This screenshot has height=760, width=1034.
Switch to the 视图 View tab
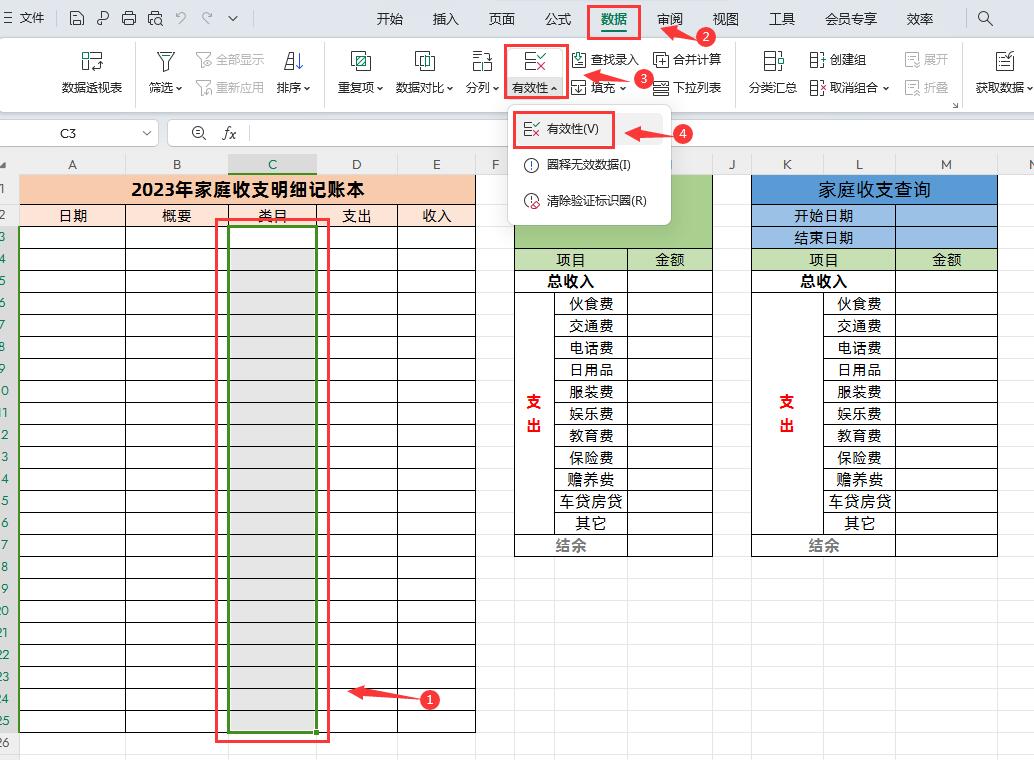point(725,19)
